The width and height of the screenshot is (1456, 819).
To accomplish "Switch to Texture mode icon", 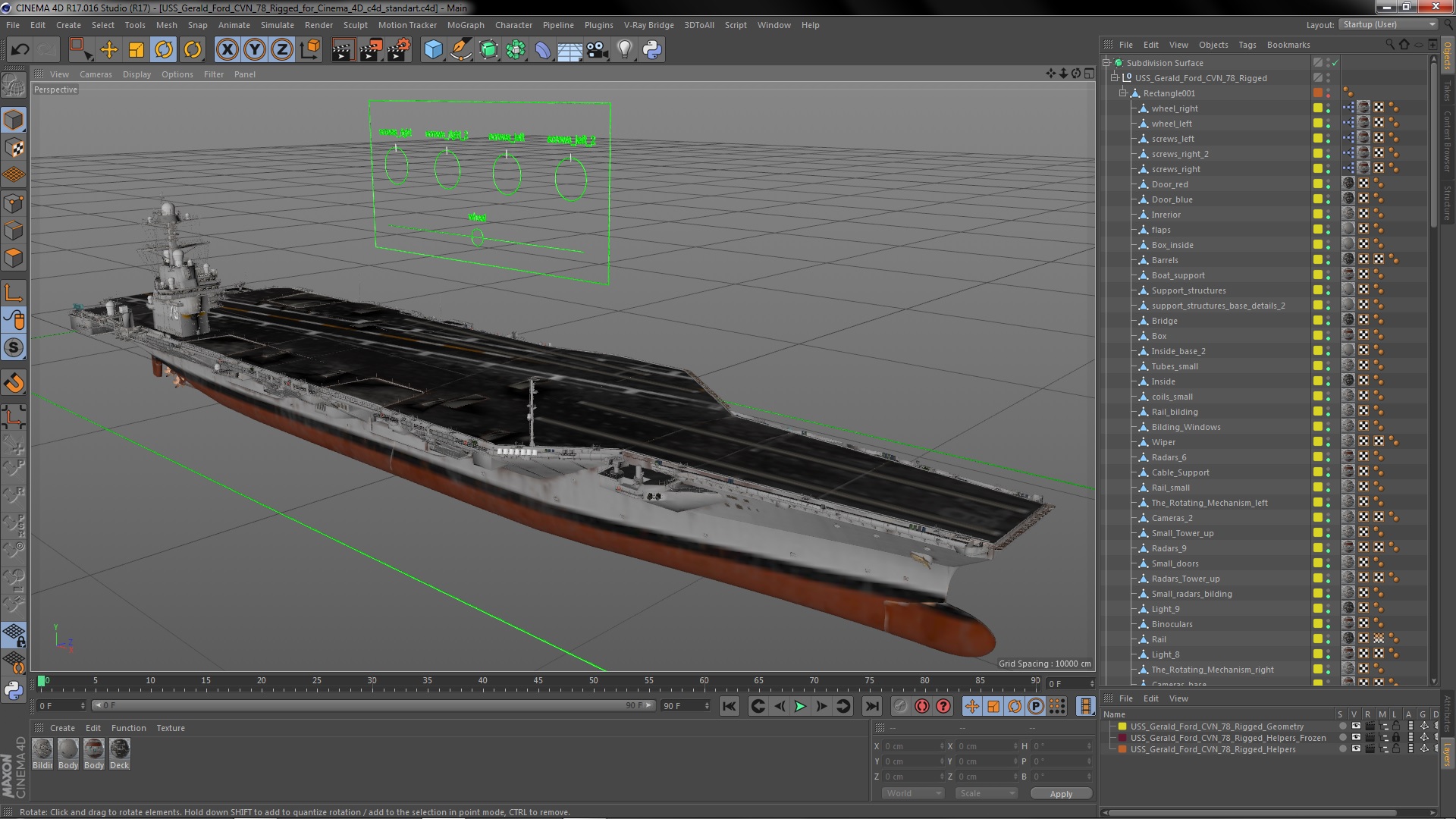I will tap(14, 147).
